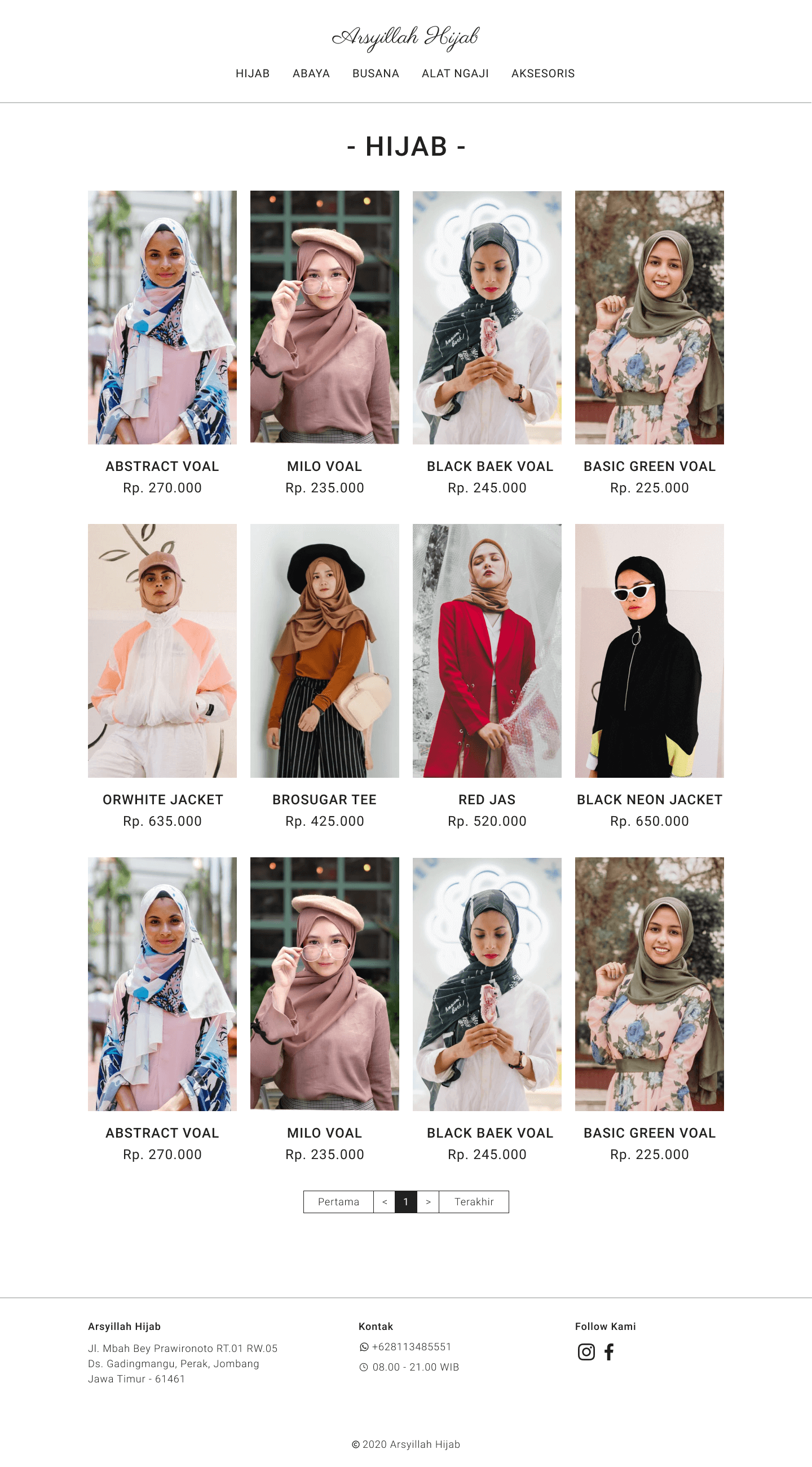Image resolution: width=812 pixels, height=1467 pixels.
Task: Go to next page with the > arrow
Action: tap(427, 1201)
